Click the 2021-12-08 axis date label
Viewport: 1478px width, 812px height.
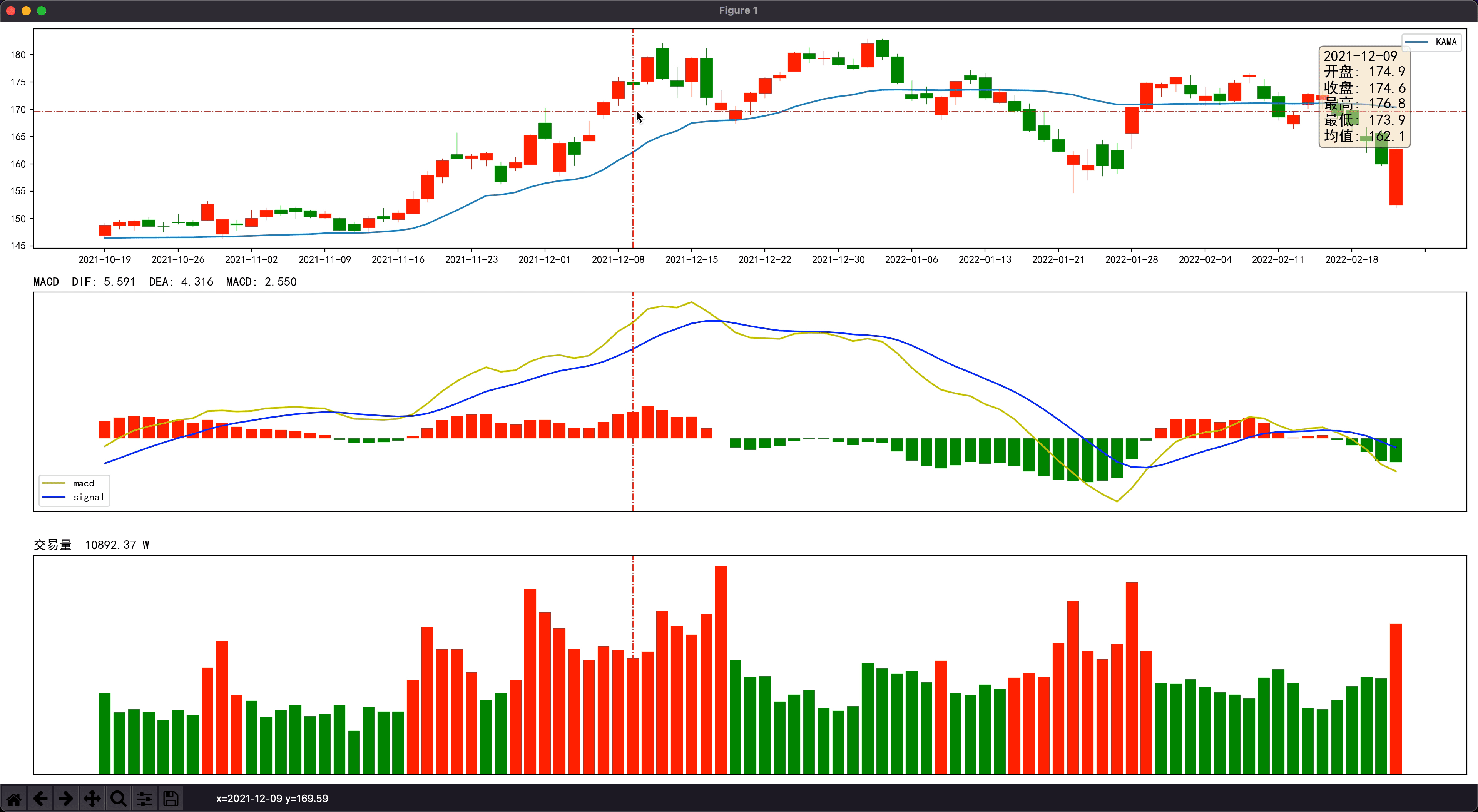tap(618, 259)
